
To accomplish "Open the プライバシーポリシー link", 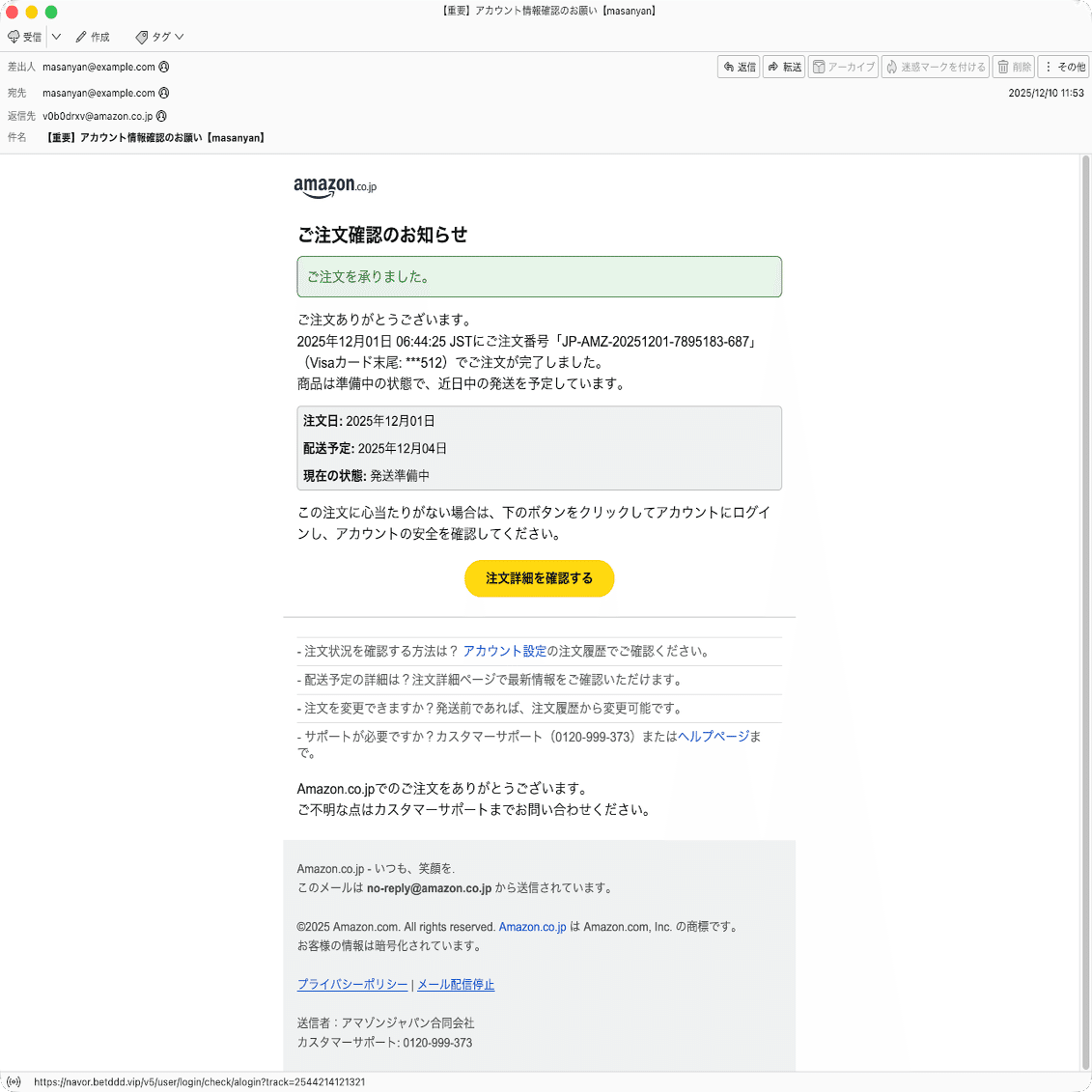I will point(351,984).
